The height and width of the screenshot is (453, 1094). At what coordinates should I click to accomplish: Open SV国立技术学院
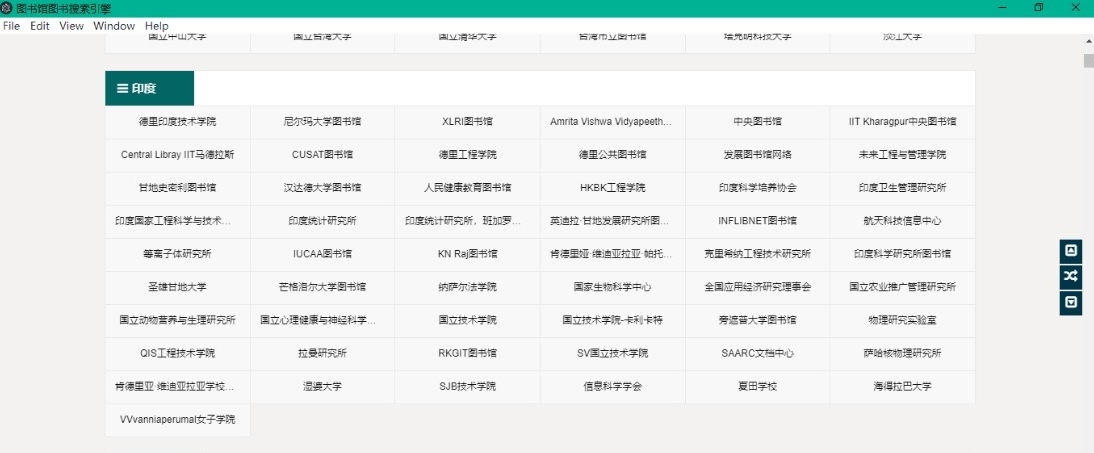pos(613,353)
